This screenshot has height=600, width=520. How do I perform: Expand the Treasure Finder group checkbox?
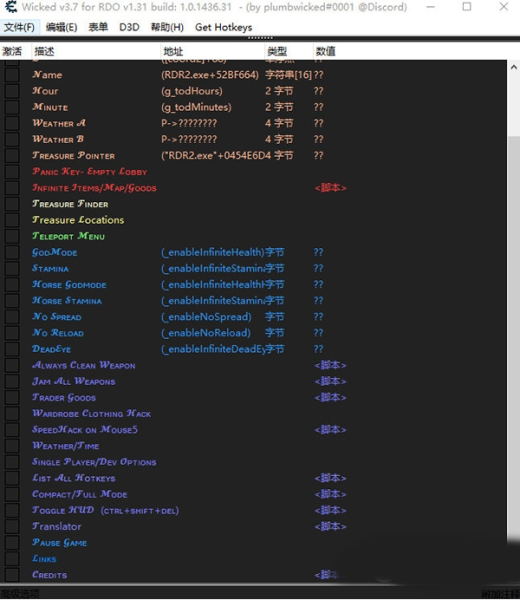(x=12, y=204)
